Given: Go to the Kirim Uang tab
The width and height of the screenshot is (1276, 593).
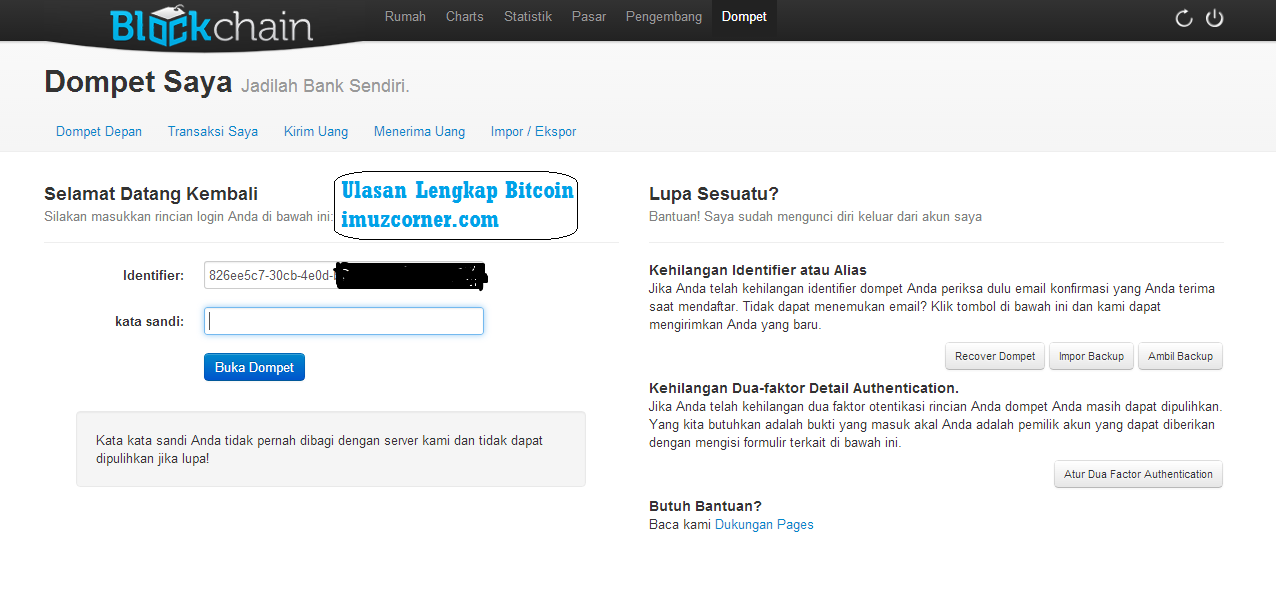Looking at the screenshot, I should (x=316, y=131).
